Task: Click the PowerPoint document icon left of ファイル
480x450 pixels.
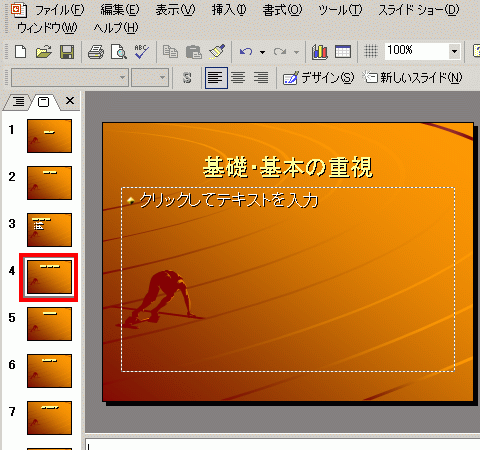Action: coord(19,9)
